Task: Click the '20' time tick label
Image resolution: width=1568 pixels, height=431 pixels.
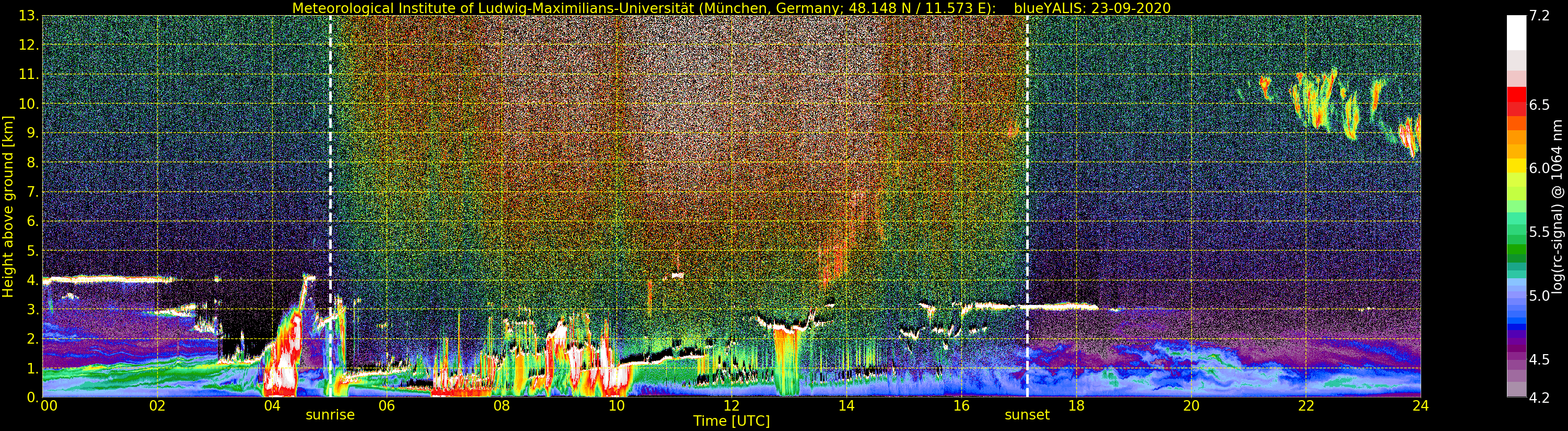Action: pos(1191,406)
